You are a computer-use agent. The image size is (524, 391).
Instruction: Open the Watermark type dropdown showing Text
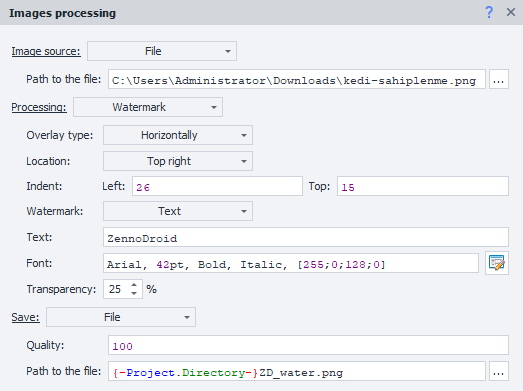click(178, 211)
